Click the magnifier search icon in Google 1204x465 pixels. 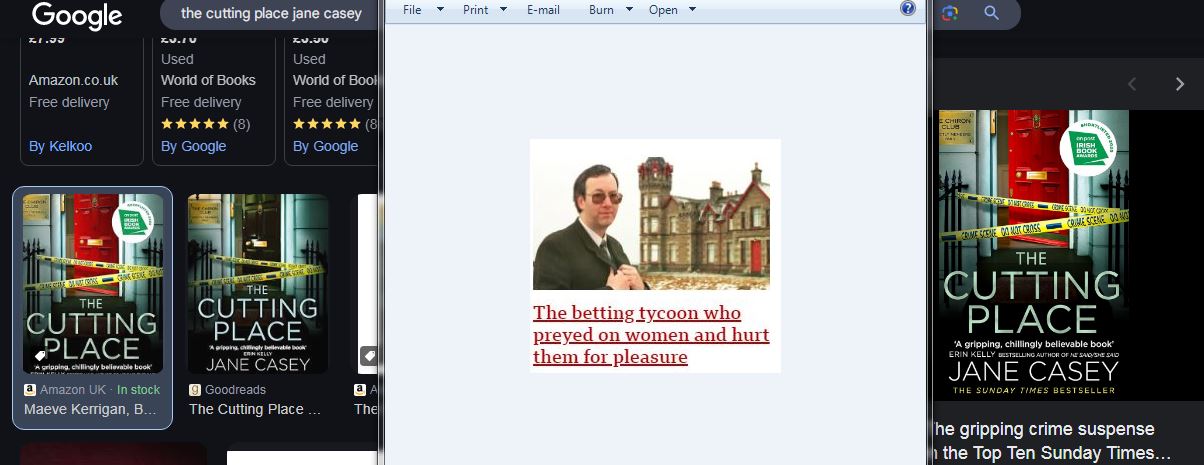pos(991,13)
